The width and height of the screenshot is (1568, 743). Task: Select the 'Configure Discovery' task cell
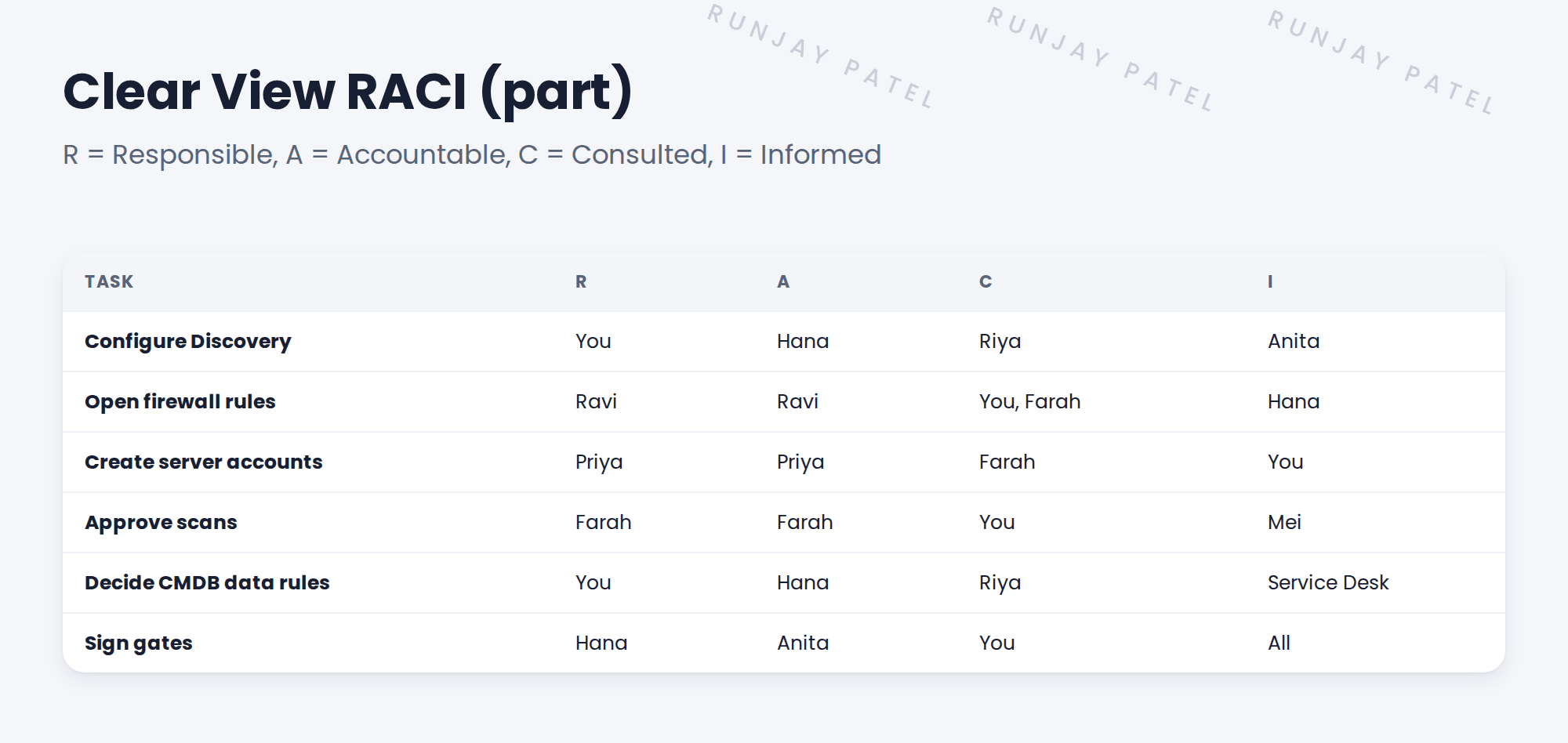coord(188,342)
